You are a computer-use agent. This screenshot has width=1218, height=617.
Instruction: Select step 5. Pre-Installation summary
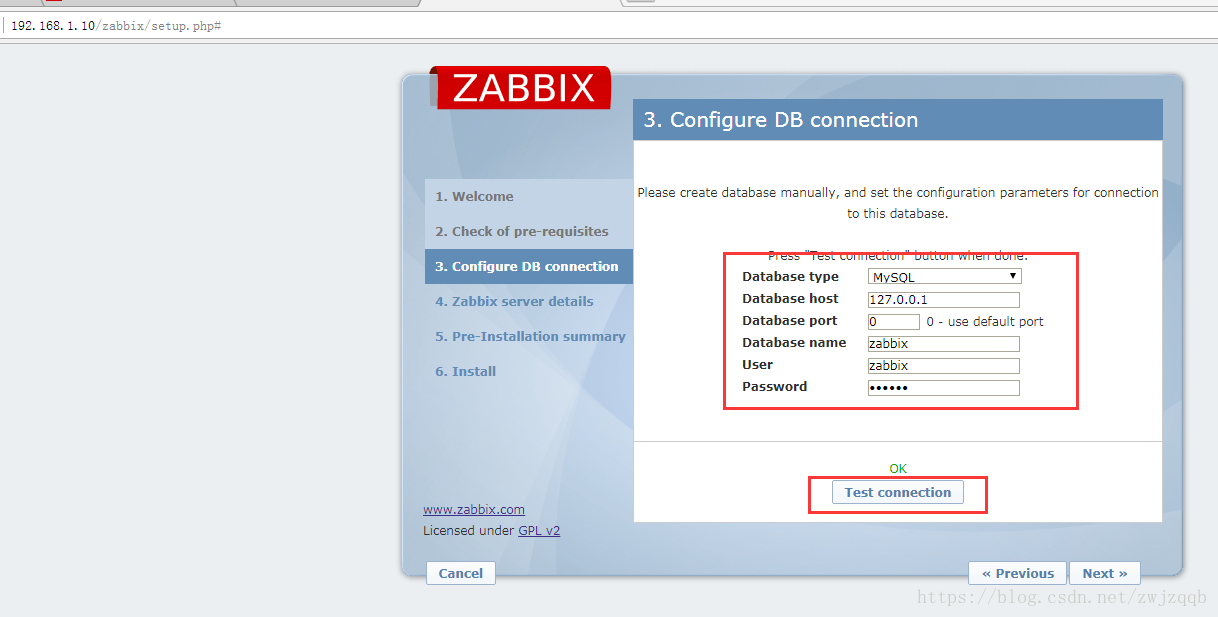[528, 336]
